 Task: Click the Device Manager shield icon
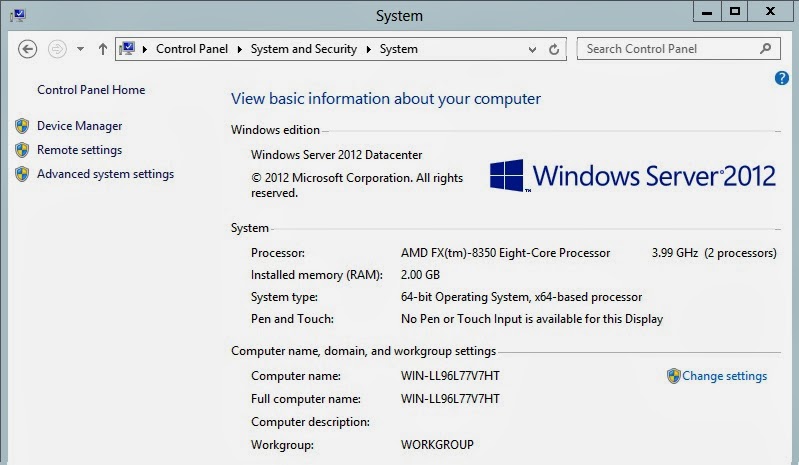click(x=22, y=126)
